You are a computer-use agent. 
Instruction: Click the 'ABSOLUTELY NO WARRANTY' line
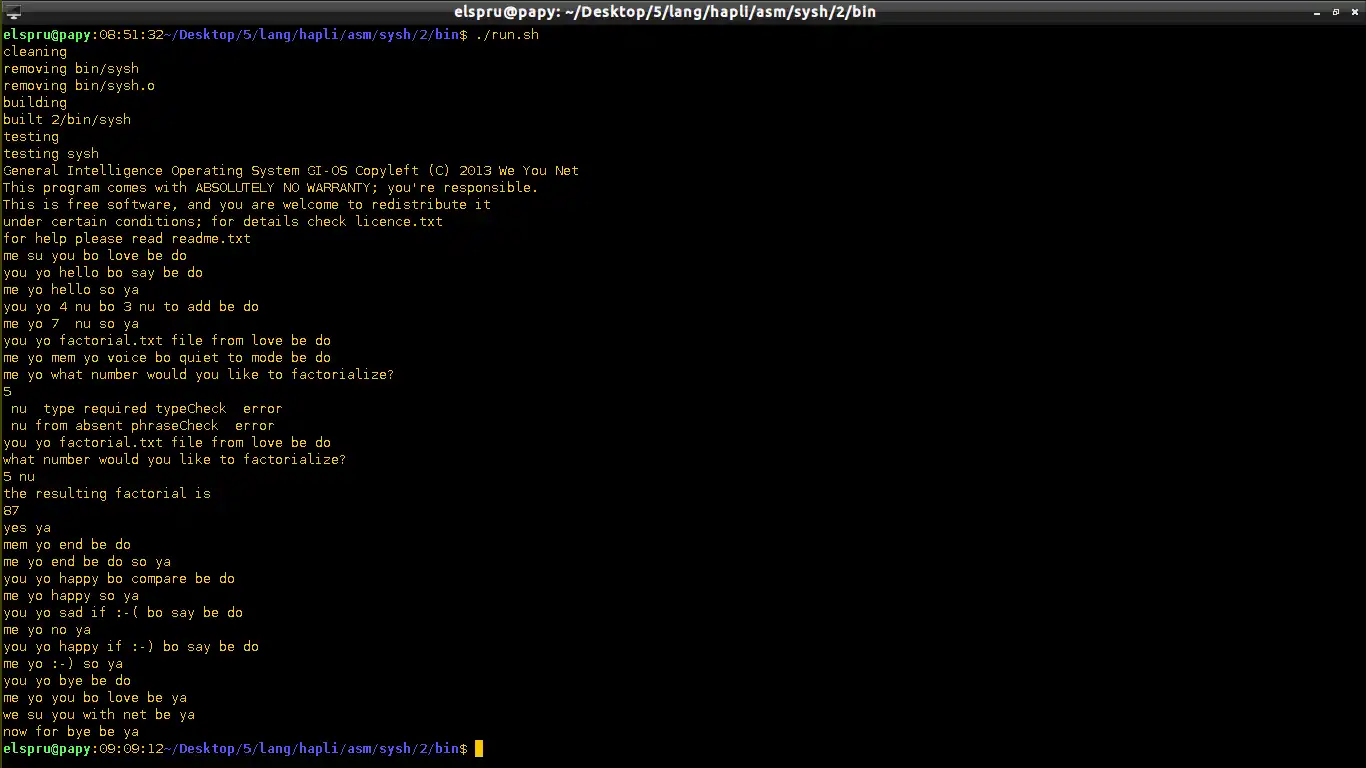[271, 188]
